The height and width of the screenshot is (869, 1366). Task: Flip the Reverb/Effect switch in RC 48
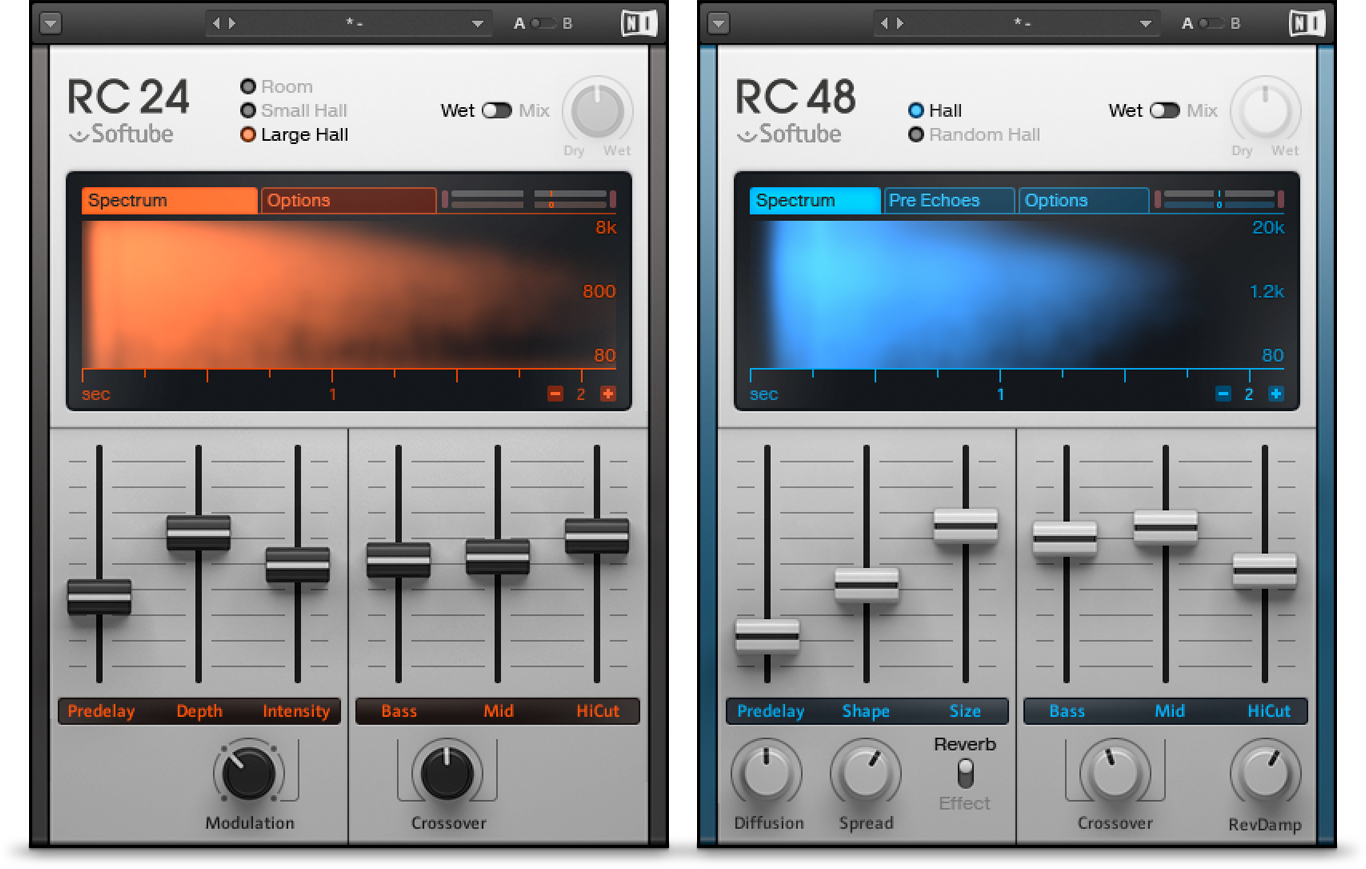(965, 773)
